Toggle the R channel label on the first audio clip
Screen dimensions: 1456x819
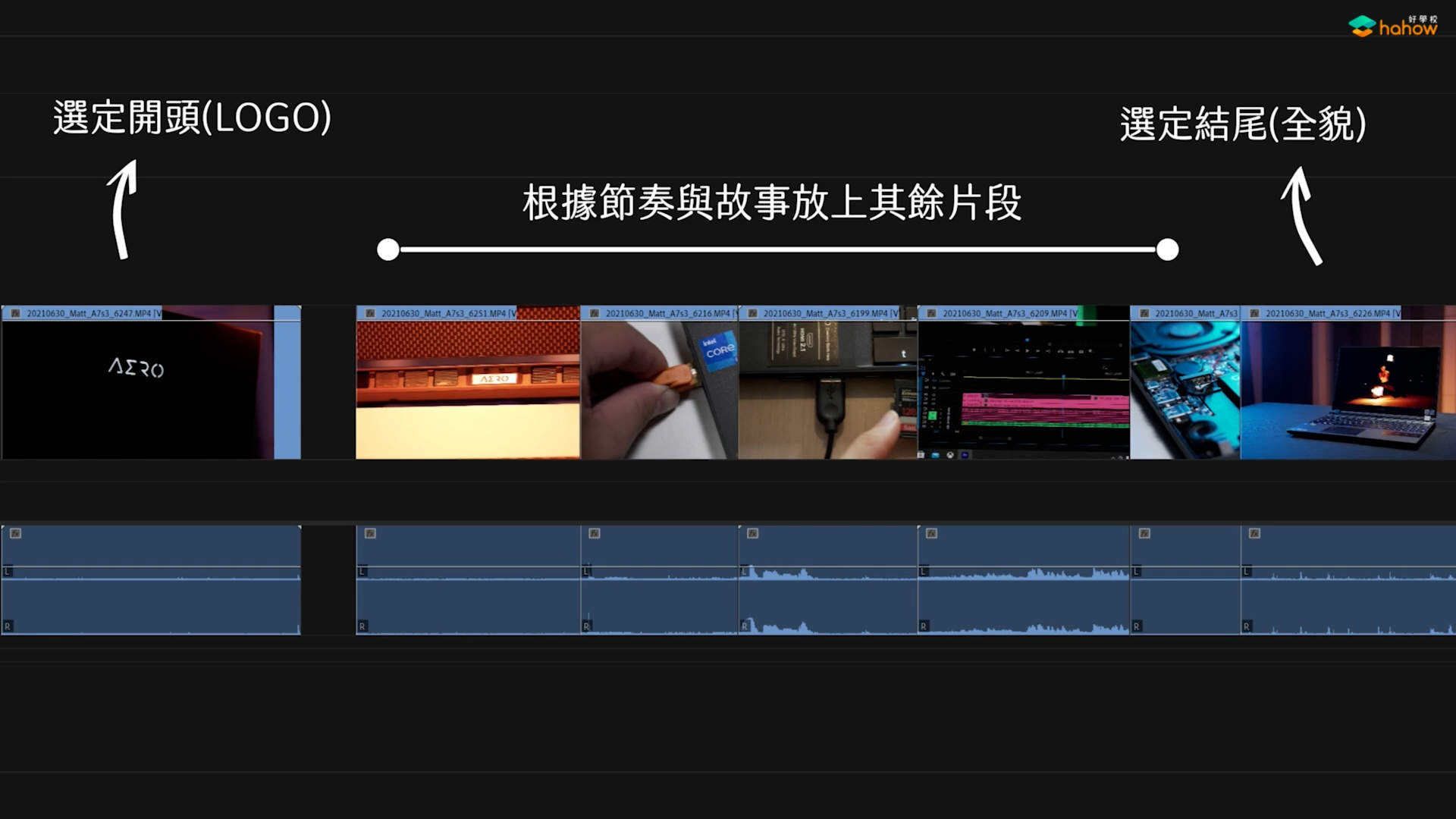click(8, 626)
